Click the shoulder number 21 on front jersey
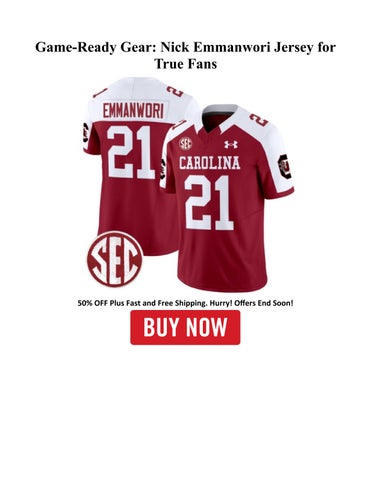 pyautogui.click(x=259, y=120)
